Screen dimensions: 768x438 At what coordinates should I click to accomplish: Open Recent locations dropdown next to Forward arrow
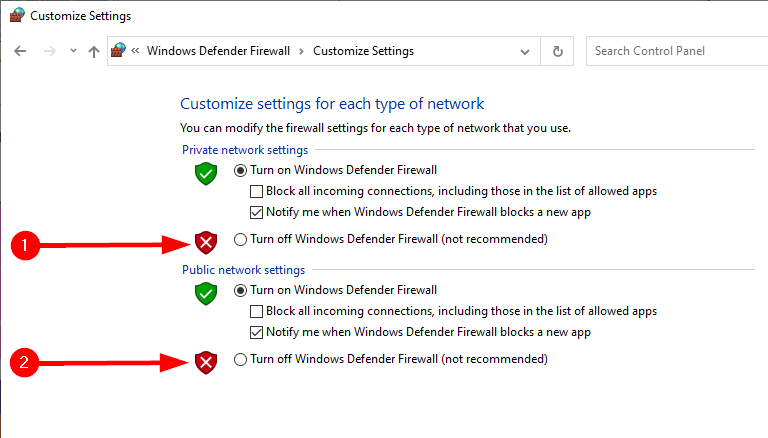click(72, 51)
